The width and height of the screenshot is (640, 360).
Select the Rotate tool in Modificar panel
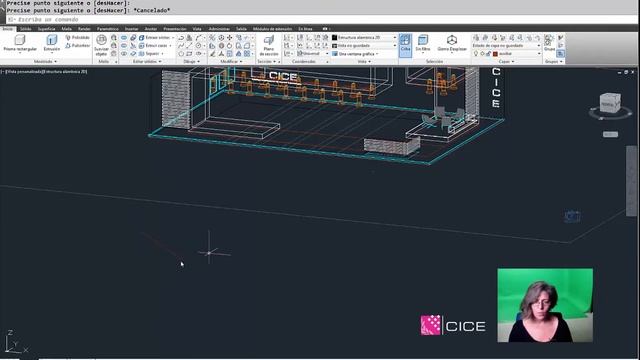point(230,46)
